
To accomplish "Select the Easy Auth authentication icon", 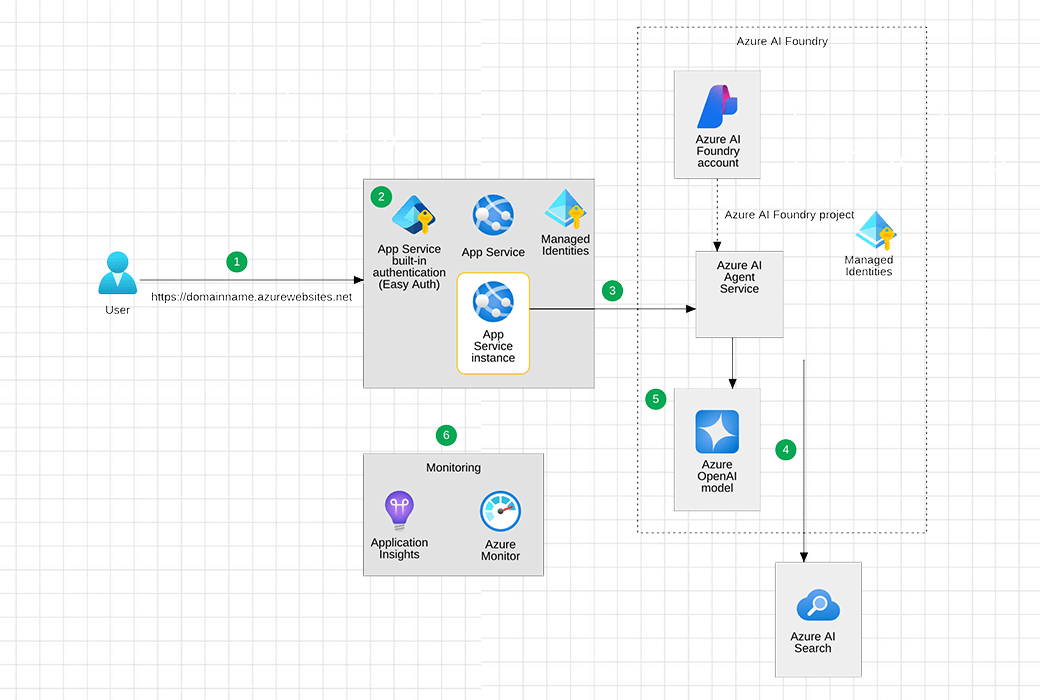I will tap(413, 215).
